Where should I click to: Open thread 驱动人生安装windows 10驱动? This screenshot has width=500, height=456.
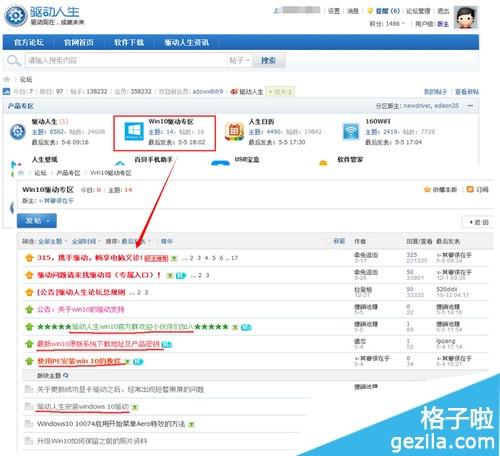[83, 406]
